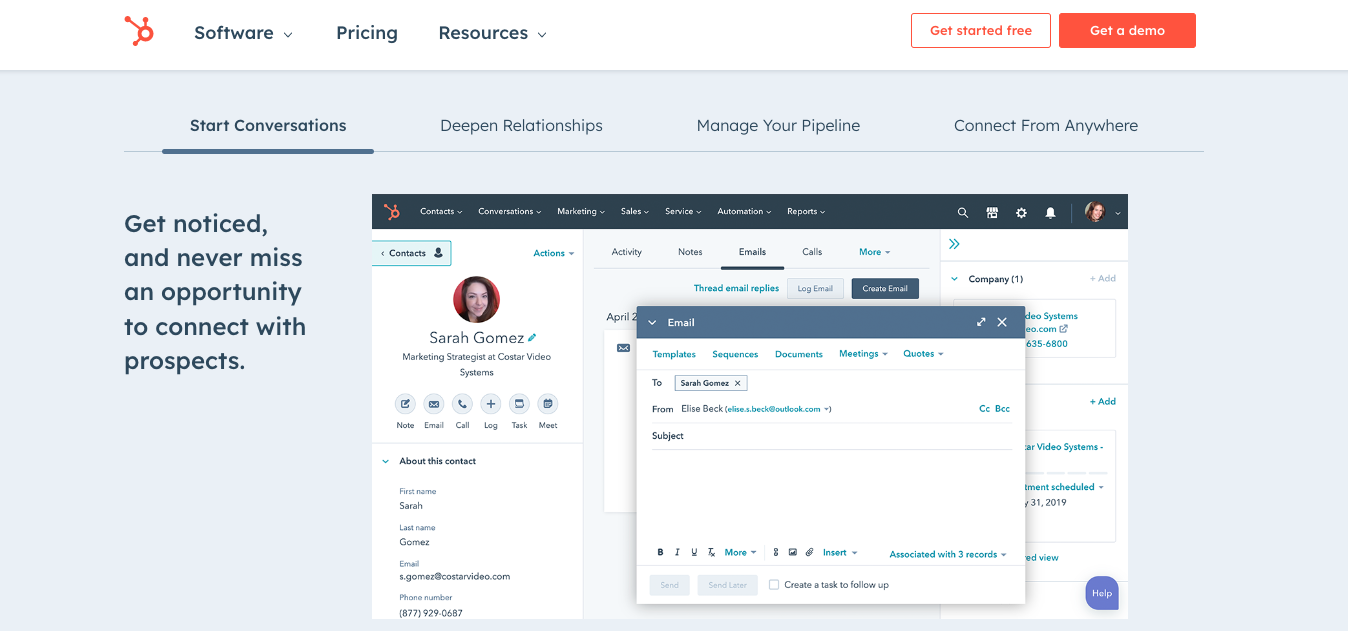The image size is (1348, 631).
Task: Switch to Connect From Anywhere tab
Action: (x=1046, y=126)
